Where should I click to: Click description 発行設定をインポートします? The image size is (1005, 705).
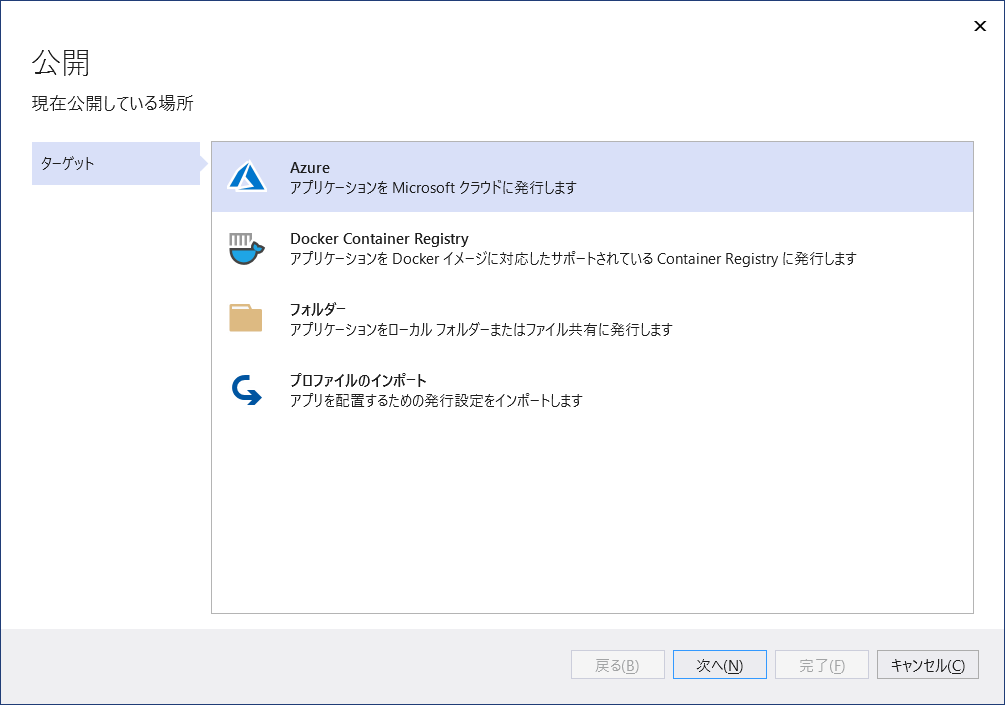pos(436,401)
